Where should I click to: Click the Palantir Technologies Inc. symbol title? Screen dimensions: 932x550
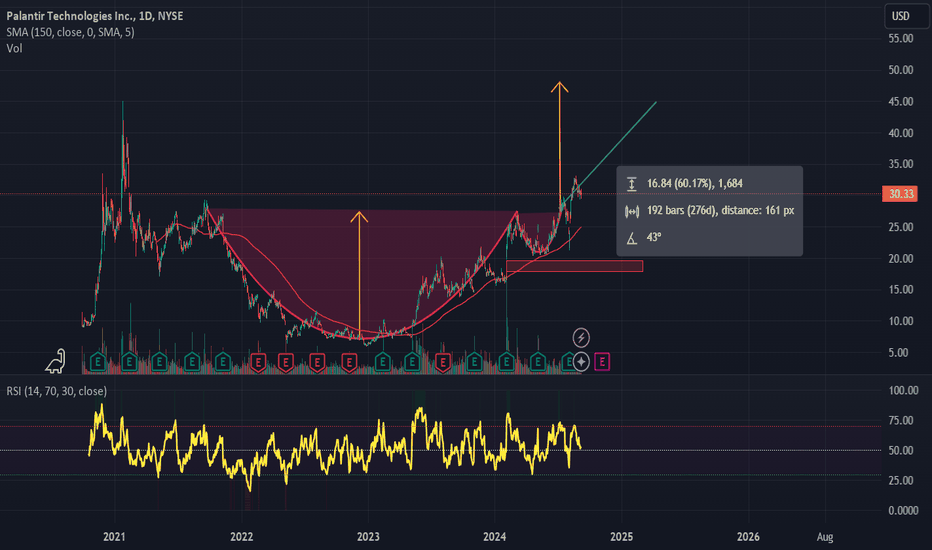(x=95, y=16)
